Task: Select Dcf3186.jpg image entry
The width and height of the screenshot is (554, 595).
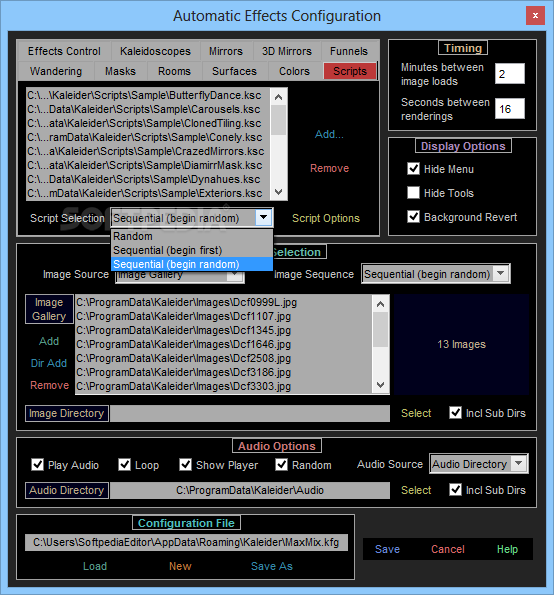Action: click(x=224, y=372)
